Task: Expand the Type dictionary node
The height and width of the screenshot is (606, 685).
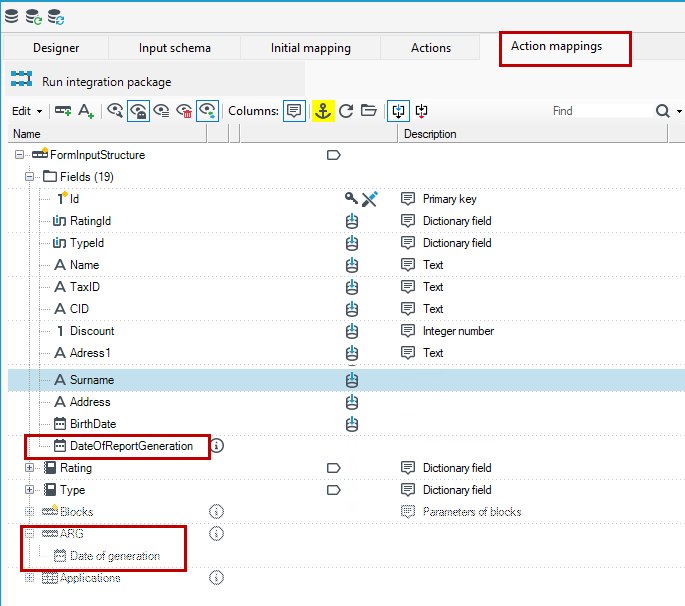Action: tap(29, 489)
